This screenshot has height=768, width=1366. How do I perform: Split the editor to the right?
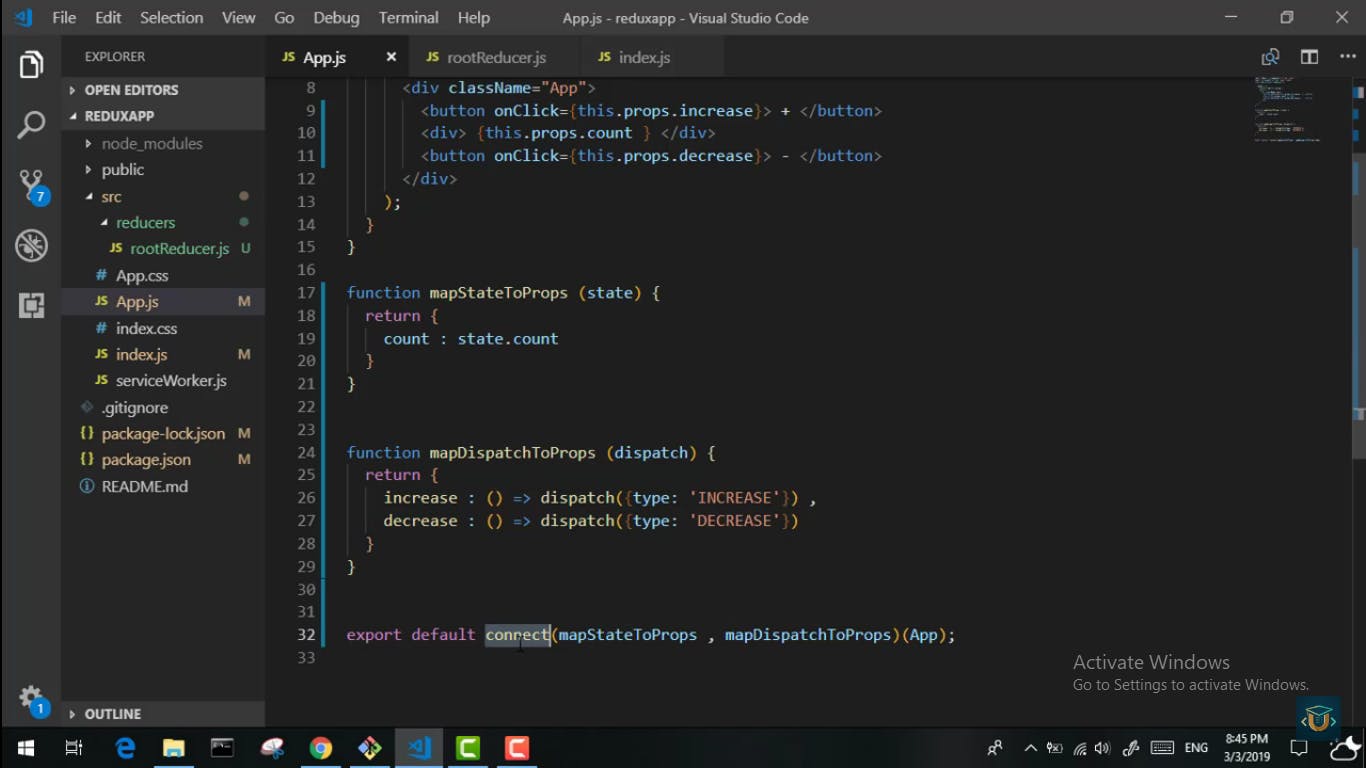click(1309, 57)
